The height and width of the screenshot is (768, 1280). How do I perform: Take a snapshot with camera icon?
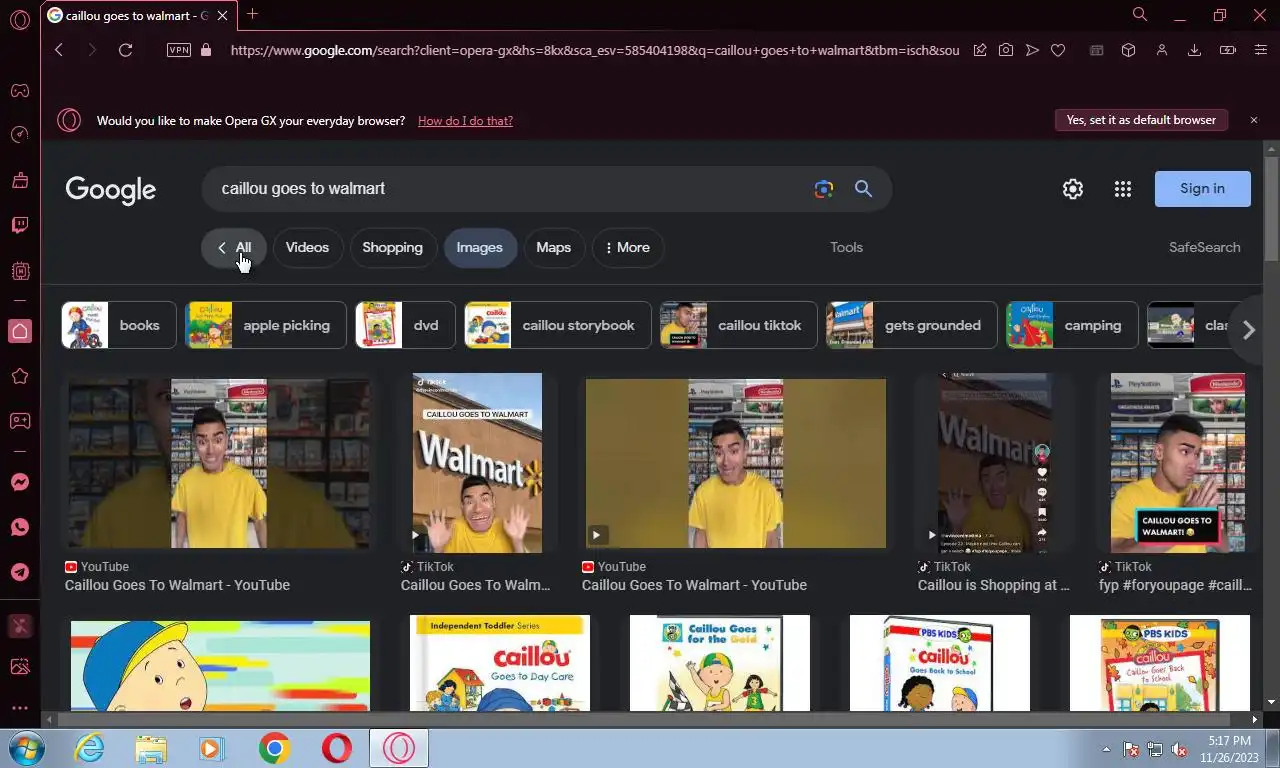point(1006,50)
